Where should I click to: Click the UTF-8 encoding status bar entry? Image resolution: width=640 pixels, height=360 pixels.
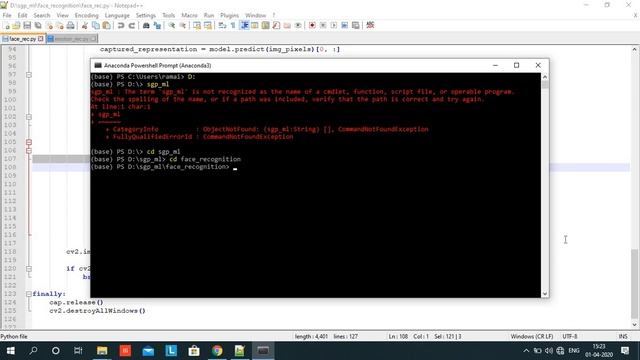[x=570, y=336]
